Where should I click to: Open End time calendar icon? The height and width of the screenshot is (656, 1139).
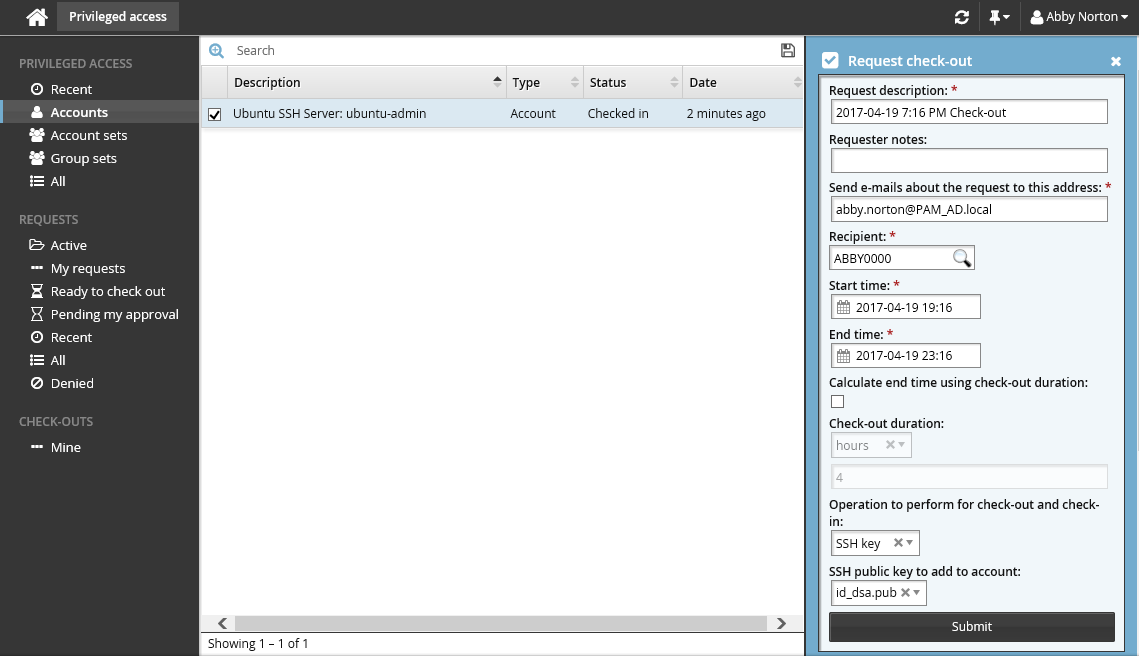[843, 355]
